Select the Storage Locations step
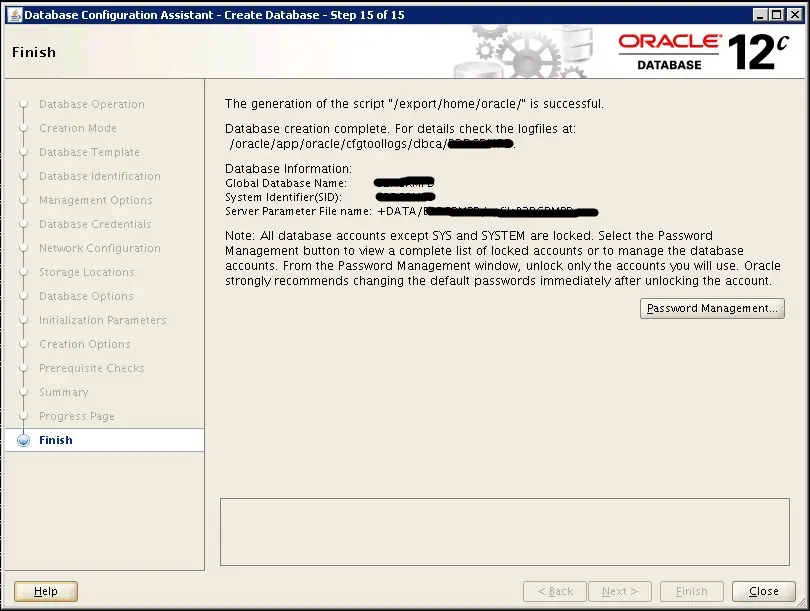Viewport: 810px width, 611px height. coord(87,272)
